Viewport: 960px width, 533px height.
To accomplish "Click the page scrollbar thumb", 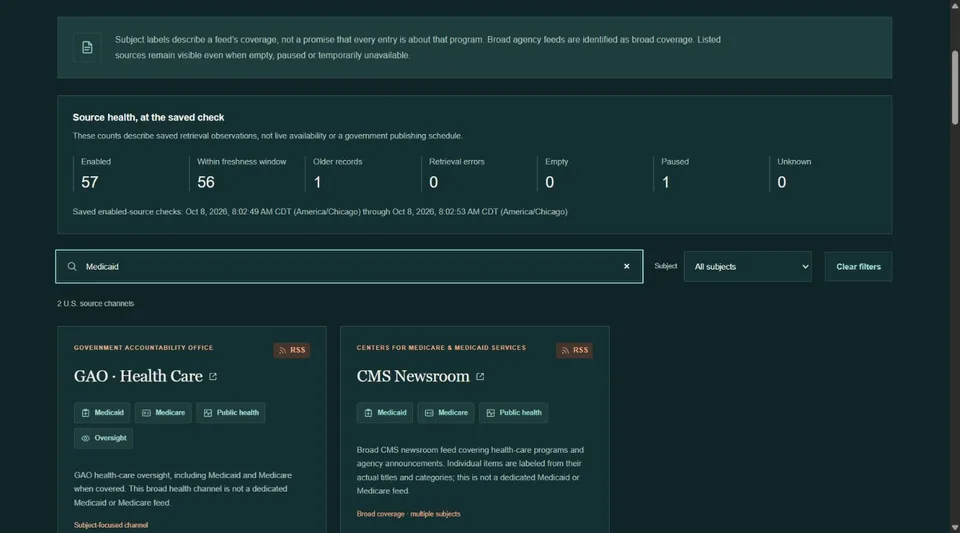I will click(x=954, y=88).
